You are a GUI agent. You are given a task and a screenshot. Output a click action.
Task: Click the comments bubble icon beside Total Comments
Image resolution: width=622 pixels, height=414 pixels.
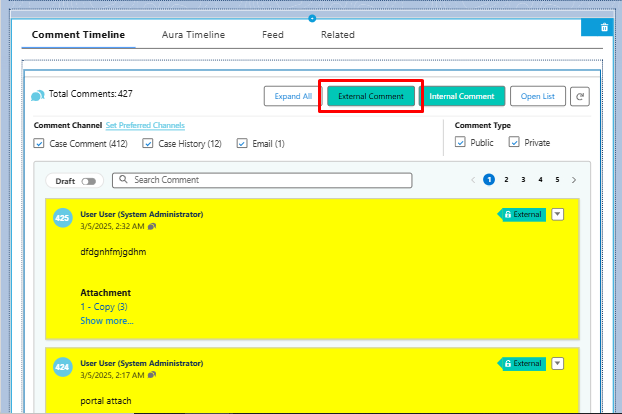pos(38,95)
